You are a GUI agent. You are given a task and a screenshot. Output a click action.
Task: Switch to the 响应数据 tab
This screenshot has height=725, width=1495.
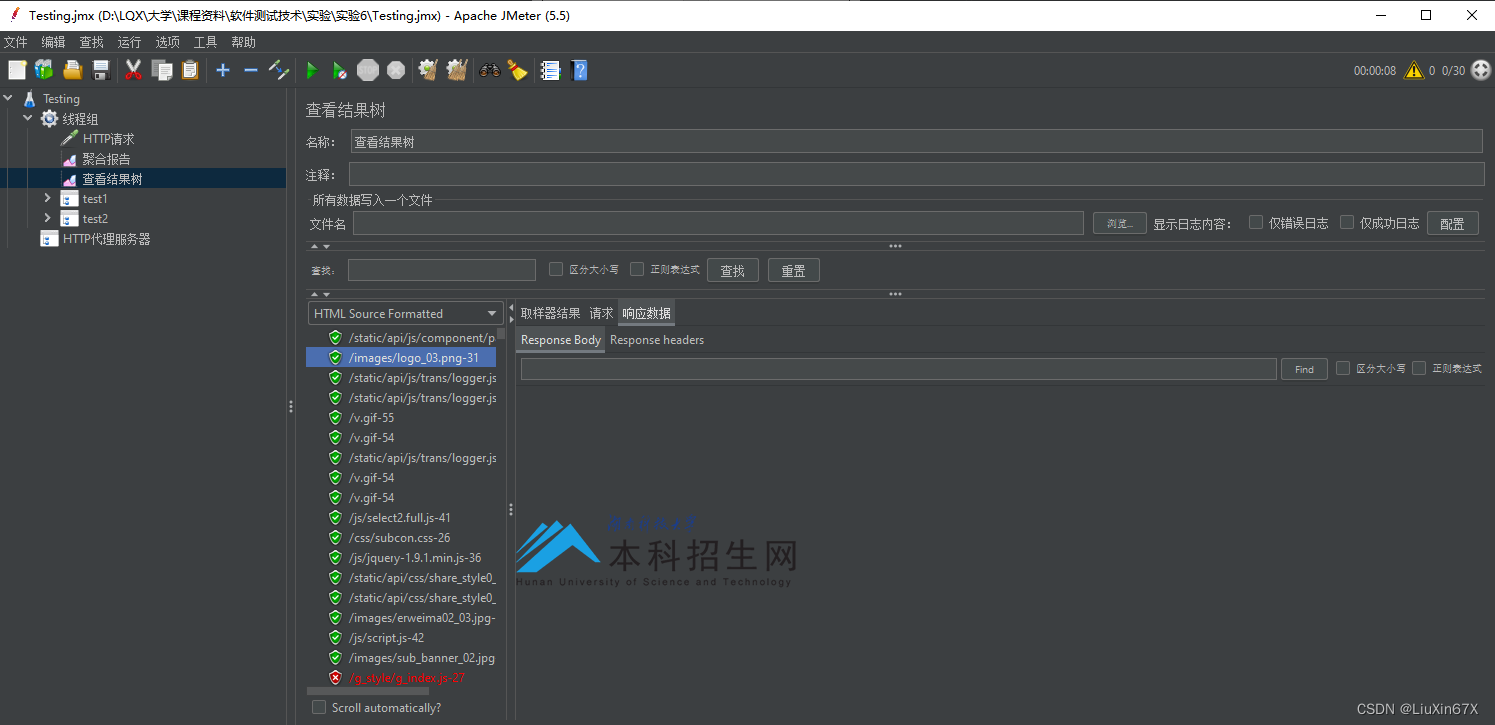(x=646, y=313)
